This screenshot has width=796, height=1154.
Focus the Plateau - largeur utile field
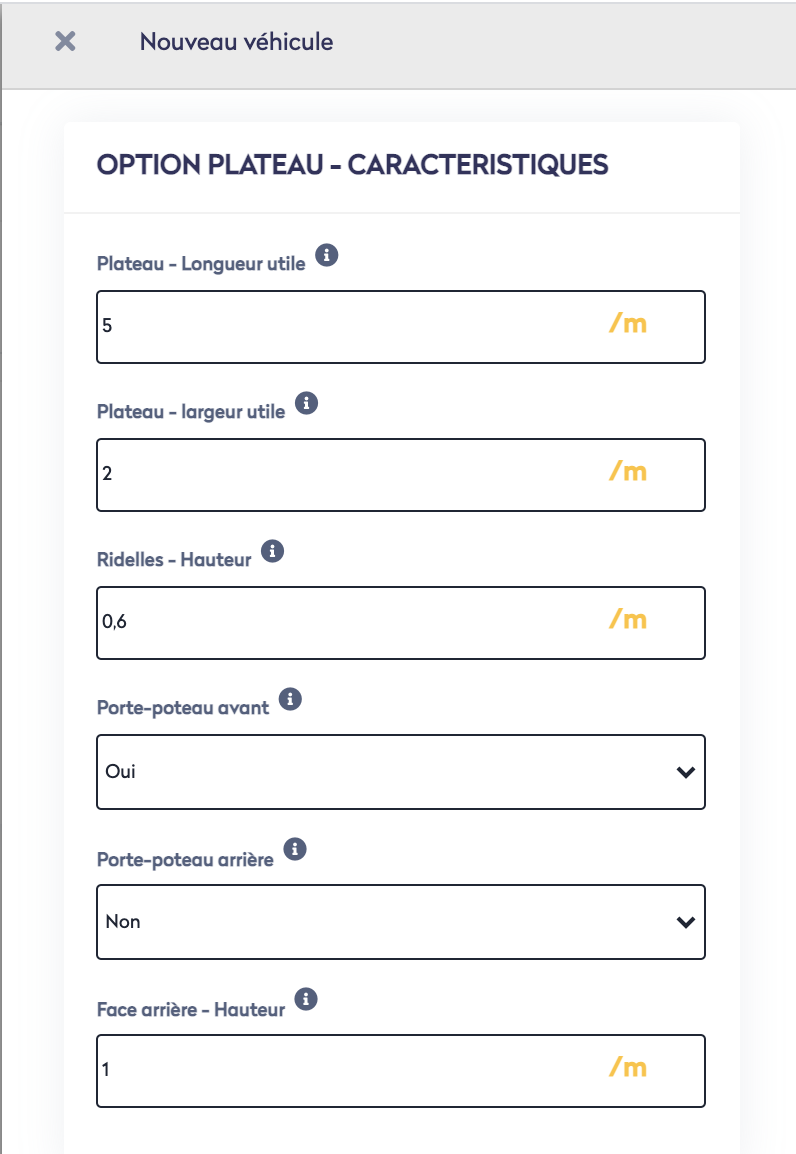pyautogui.click(x=350, y=475)
